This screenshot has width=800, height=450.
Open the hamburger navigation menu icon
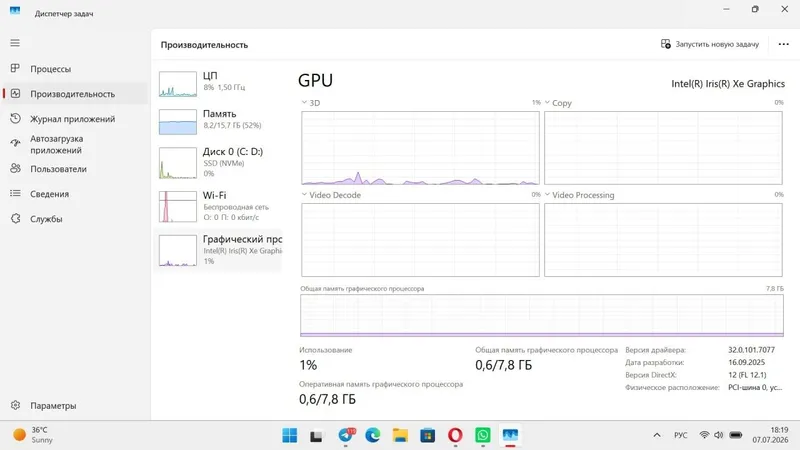[x=15, y=43]
